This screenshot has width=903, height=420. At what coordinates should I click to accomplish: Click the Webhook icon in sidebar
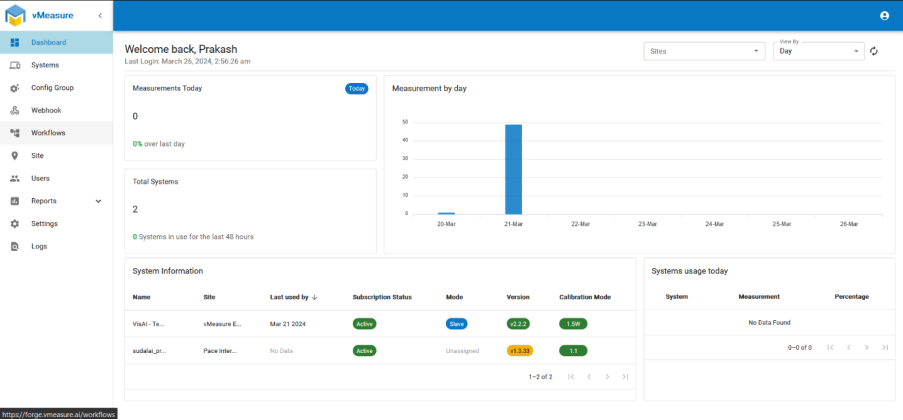click(x=15, y=110)
